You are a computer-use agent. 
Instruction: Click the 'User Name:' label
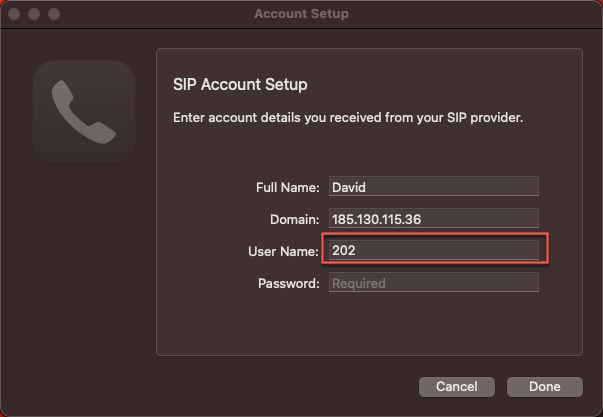[x=283, y=251]
